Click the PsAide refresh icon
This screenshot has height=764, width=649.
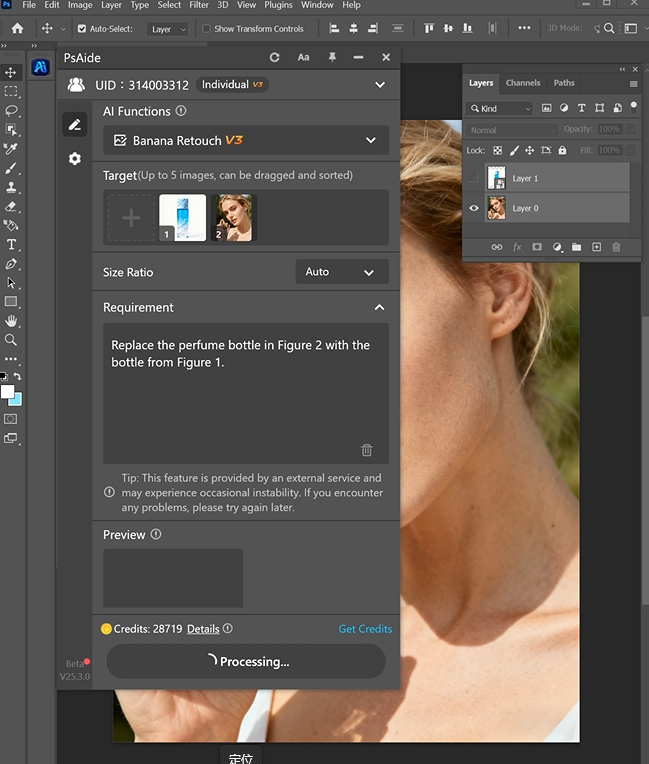[x=275, y=58]
